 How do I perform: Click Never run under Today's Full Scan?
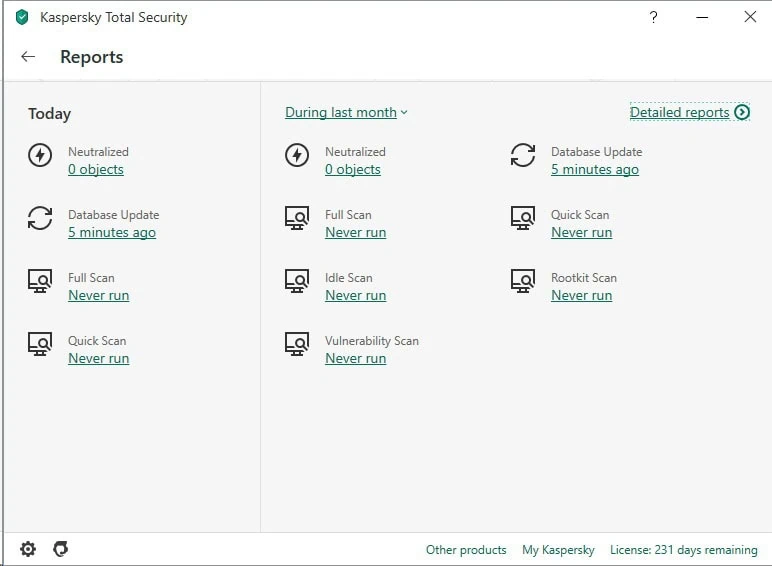tap(98, 296)
